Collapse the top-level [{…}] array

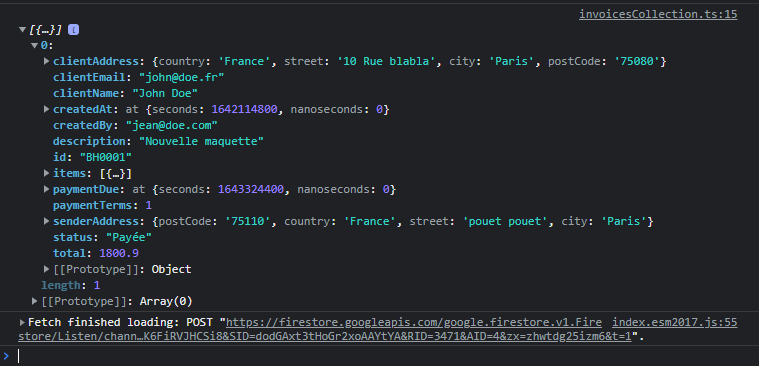[22, 30]
